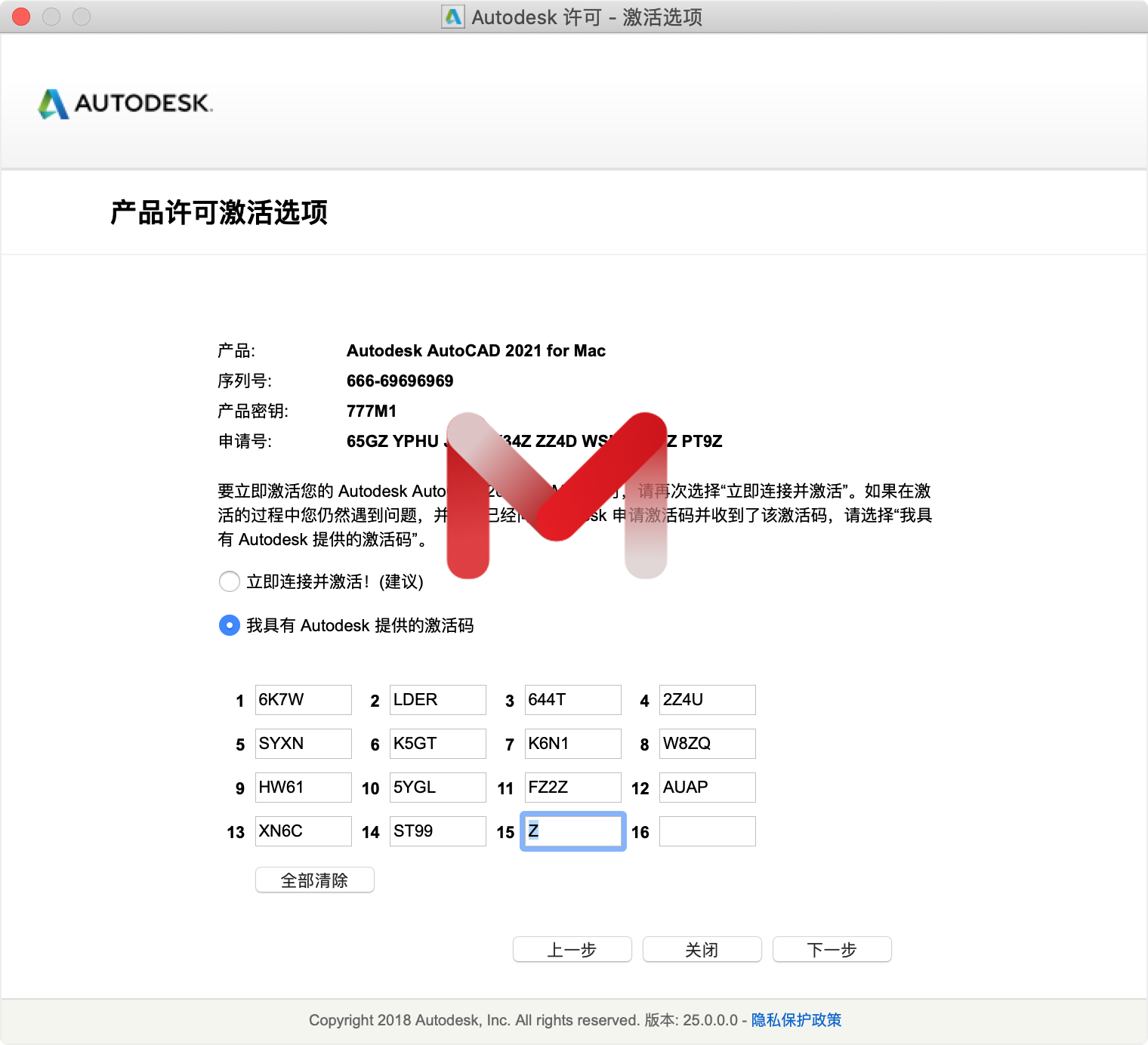Click activation code field 2 containing LDER

438,700
